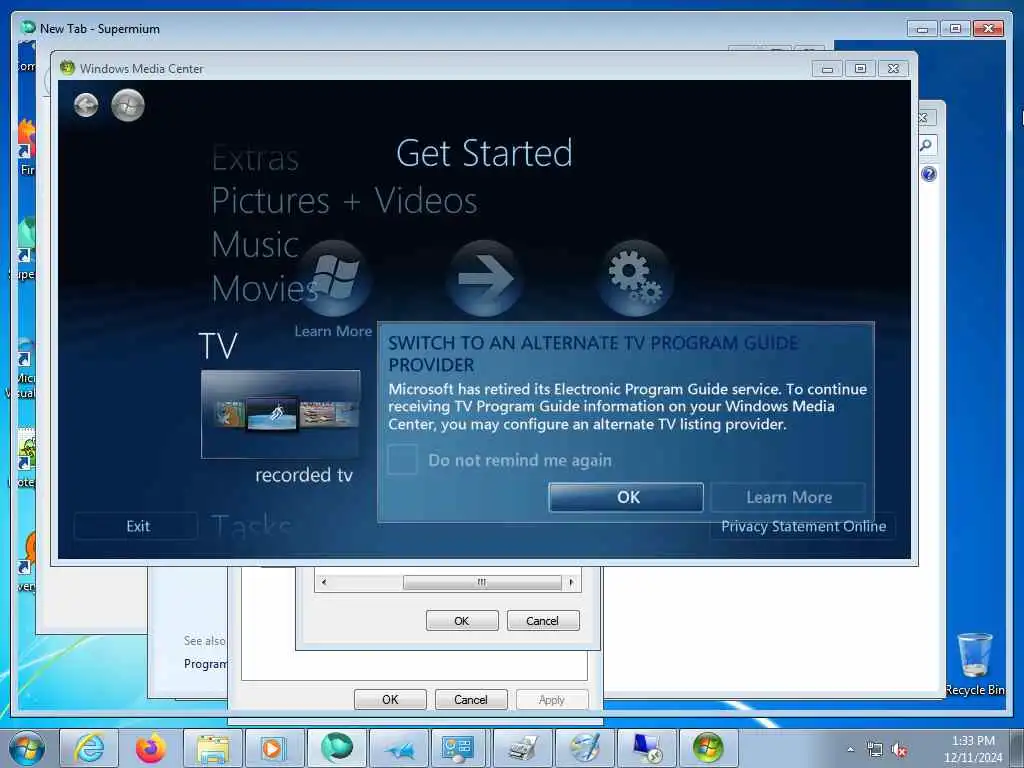This screenshot has width=1024, height=768.
Task: Click OK in the TV guide provider dialog
Action: 626,497
